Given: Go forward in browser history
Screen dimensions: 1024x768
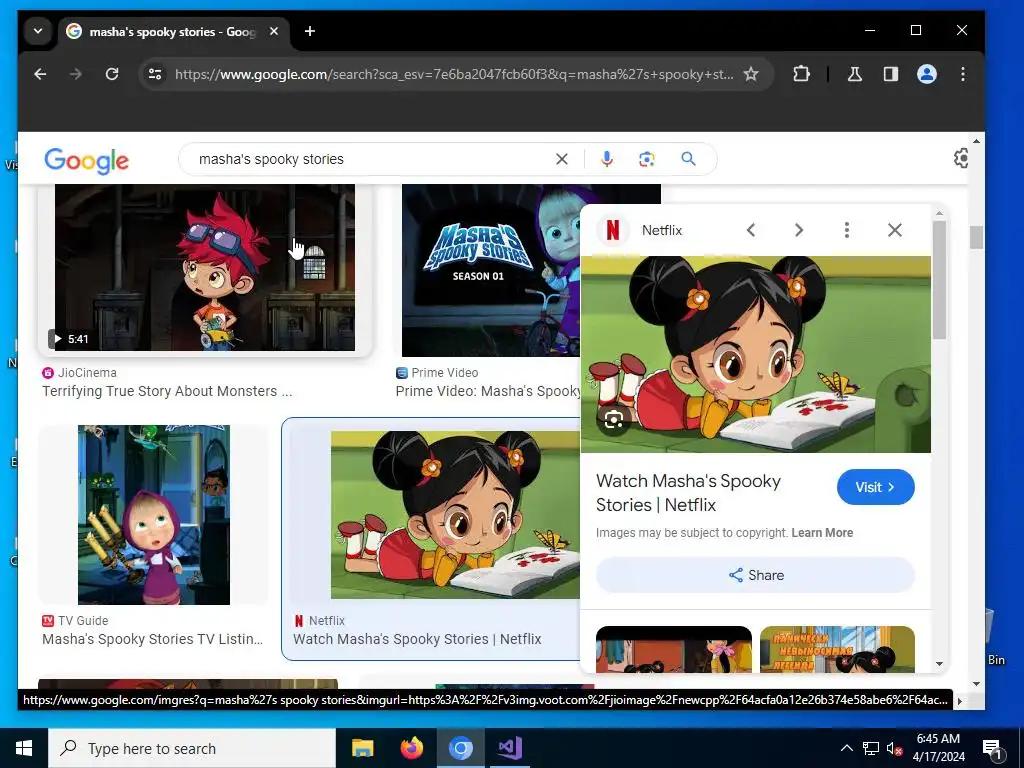Looking at the screenshot, I should tap(76, 74).
